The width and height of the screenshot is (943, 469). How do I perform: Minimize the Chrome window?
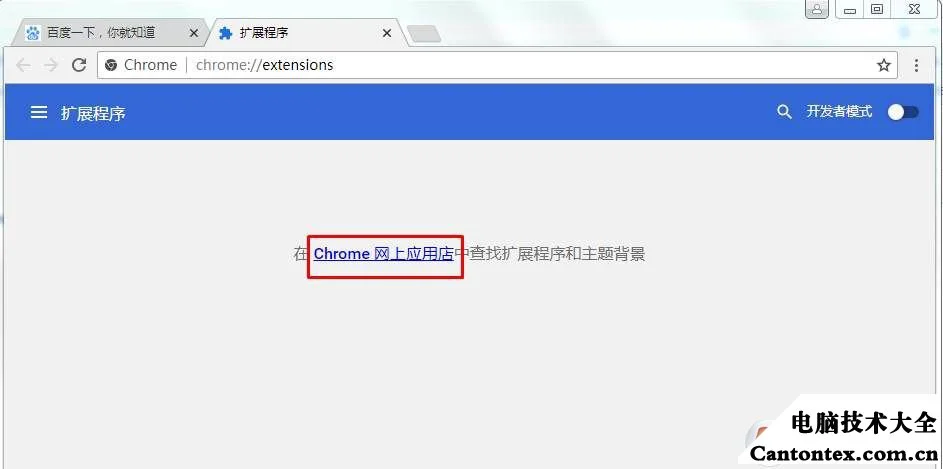pyautogui.click(x=850, y=9)
